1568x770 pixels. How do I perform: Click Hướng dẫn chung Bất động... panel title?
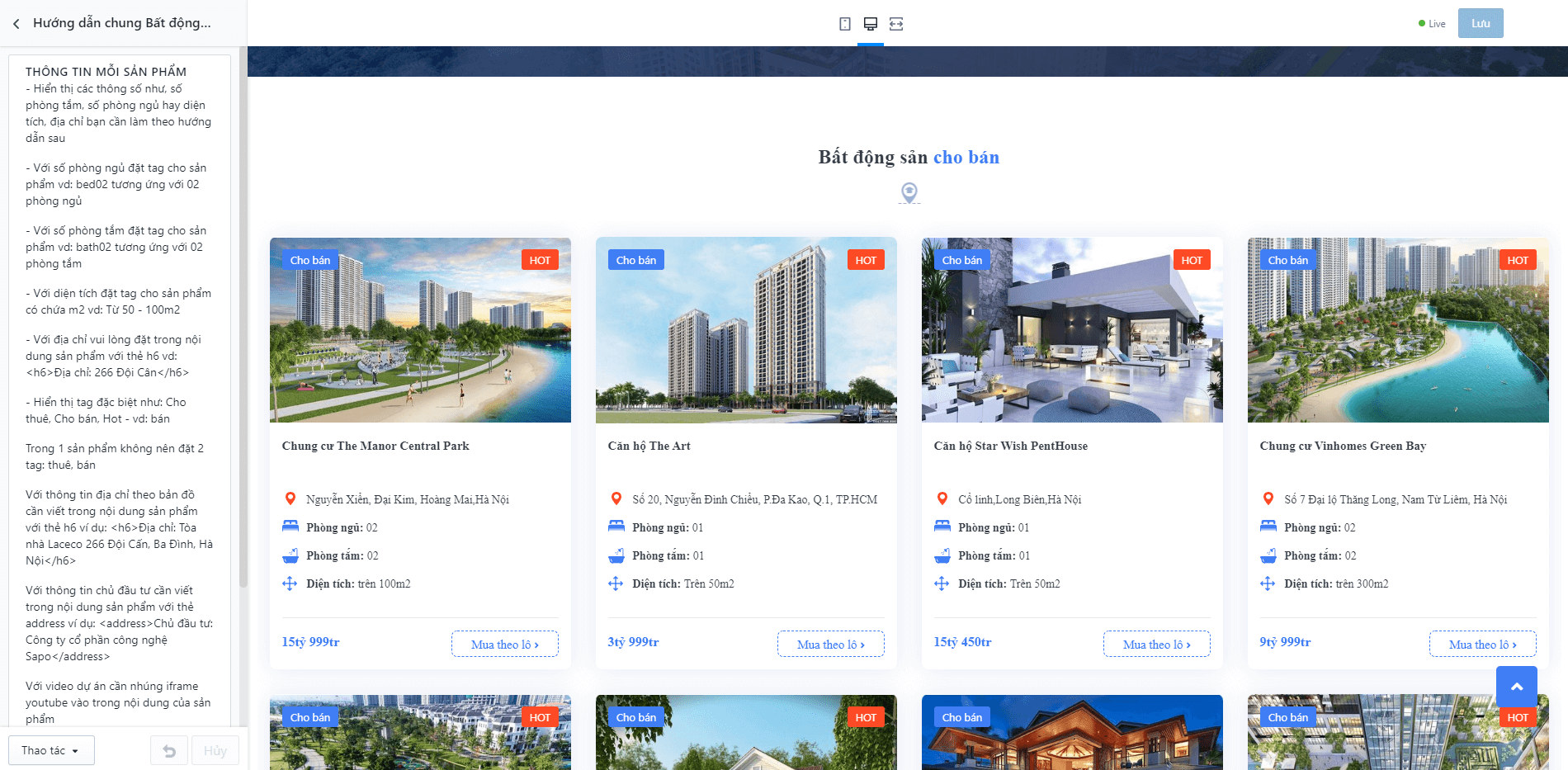click(122, 23)
